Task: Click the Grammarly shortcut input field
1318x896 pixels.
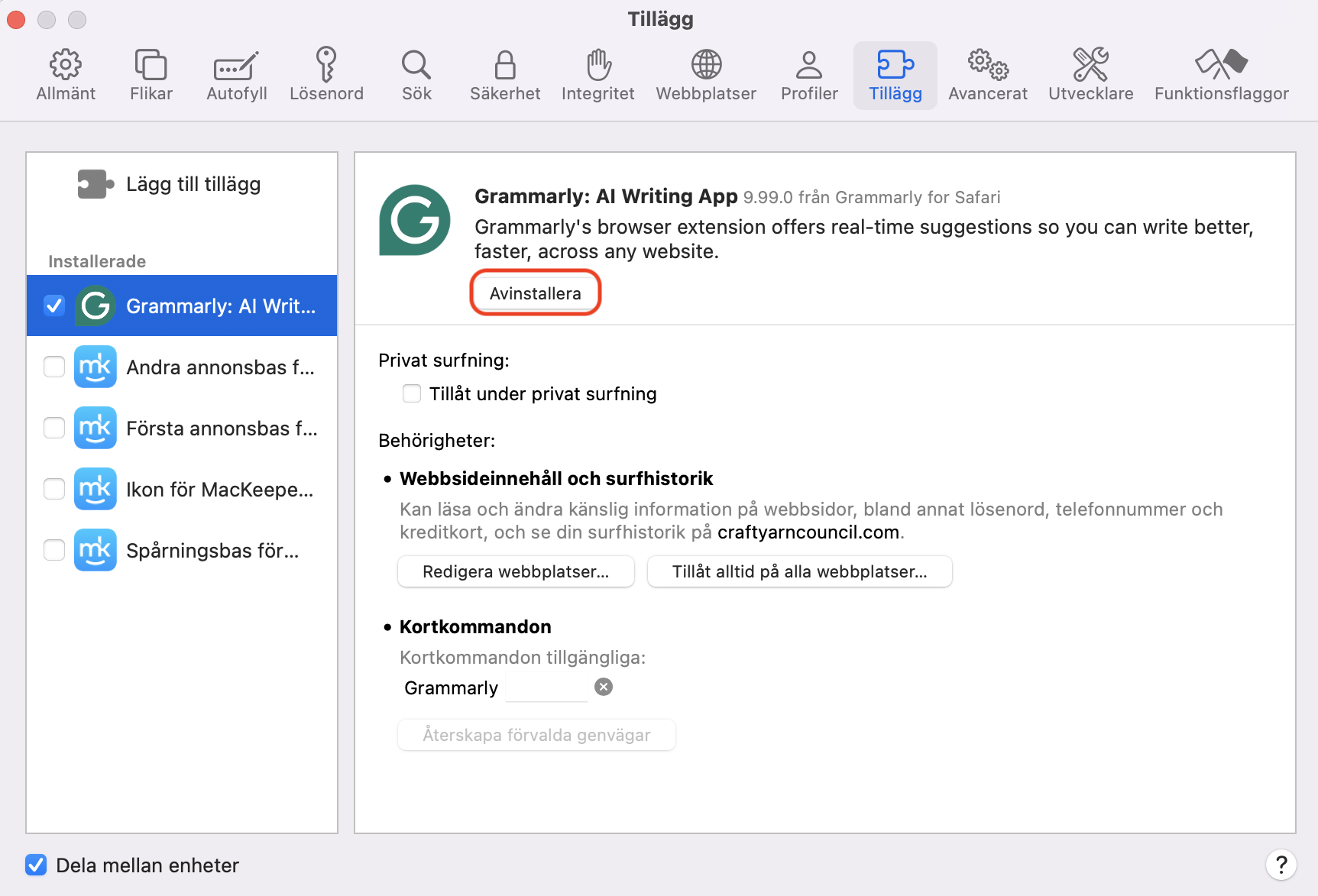Action: pyautogui.click(x=546, y=687)
